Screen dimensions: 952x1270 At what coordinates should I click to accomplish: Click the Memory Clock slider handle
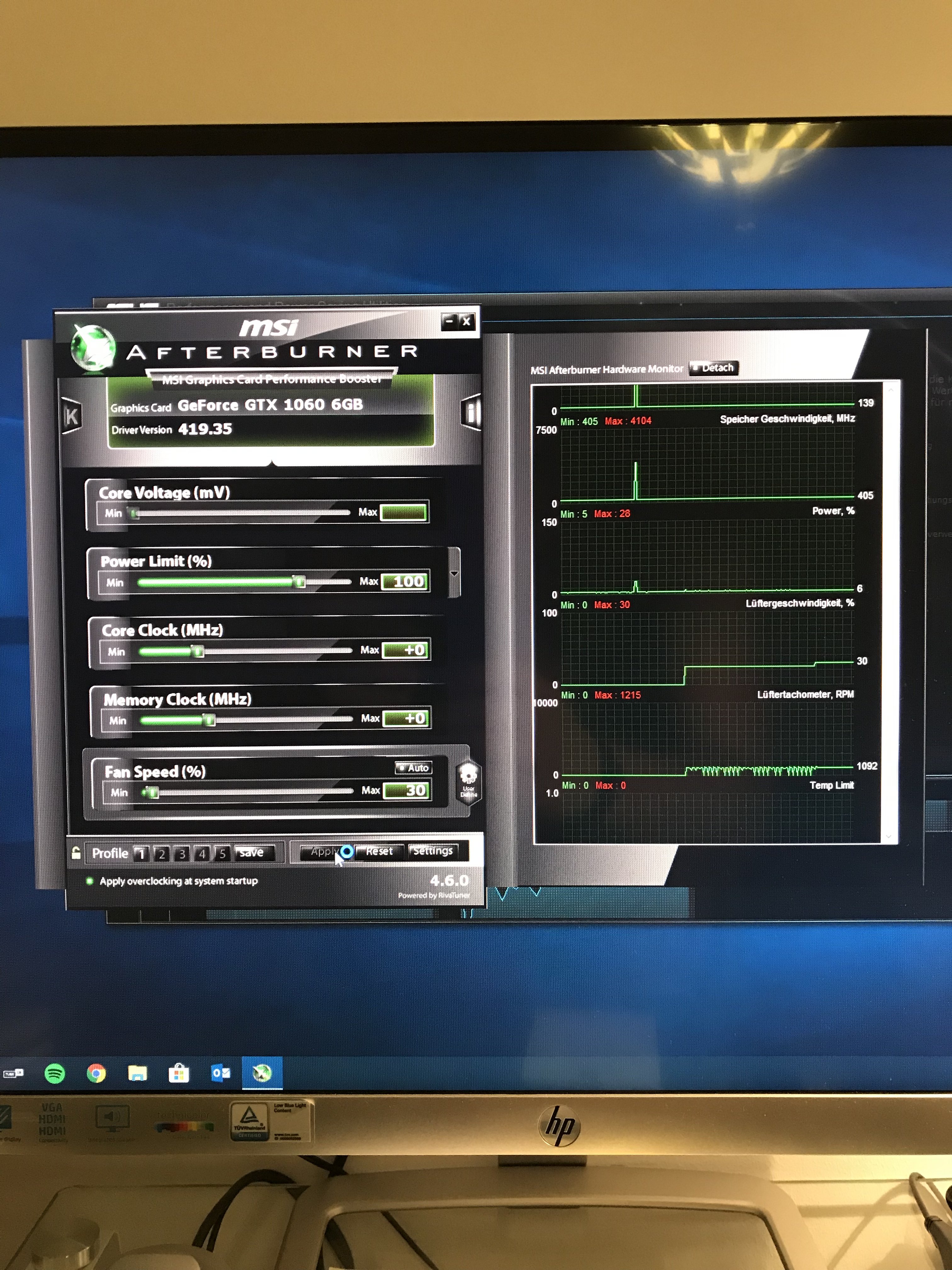[x=209, y=719]
